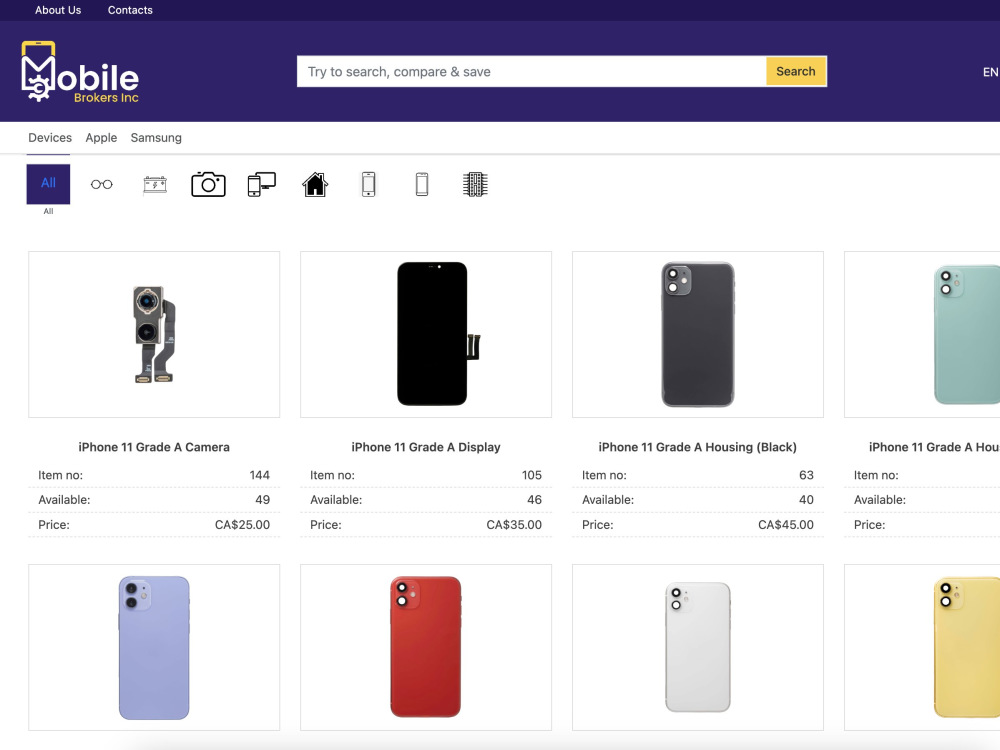Image resolution: width=1000 pixels, height=750 pixels.
Task: Open black iPhone 11 housing image
Action: tap(698, 334)
